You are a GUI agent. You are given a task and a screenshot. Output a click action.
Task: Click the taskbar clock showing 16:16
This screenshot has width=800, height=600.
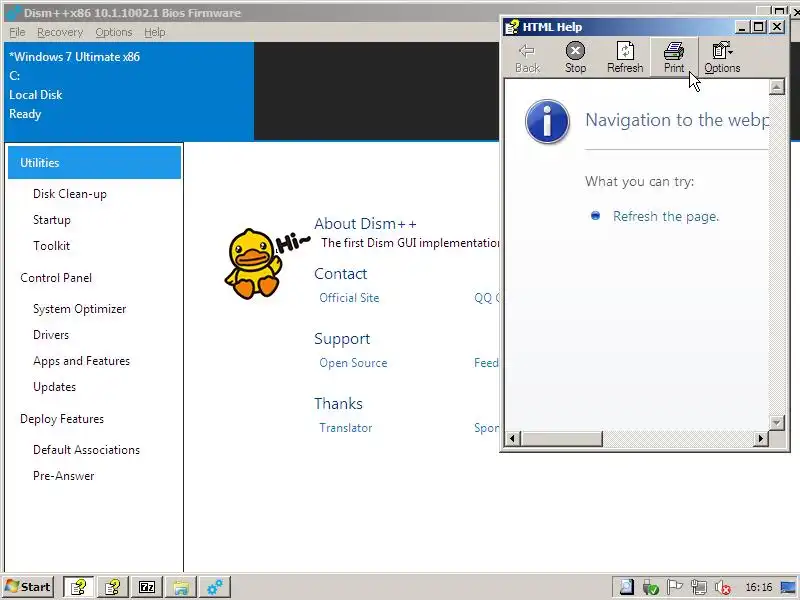click(x=759, y=587)
